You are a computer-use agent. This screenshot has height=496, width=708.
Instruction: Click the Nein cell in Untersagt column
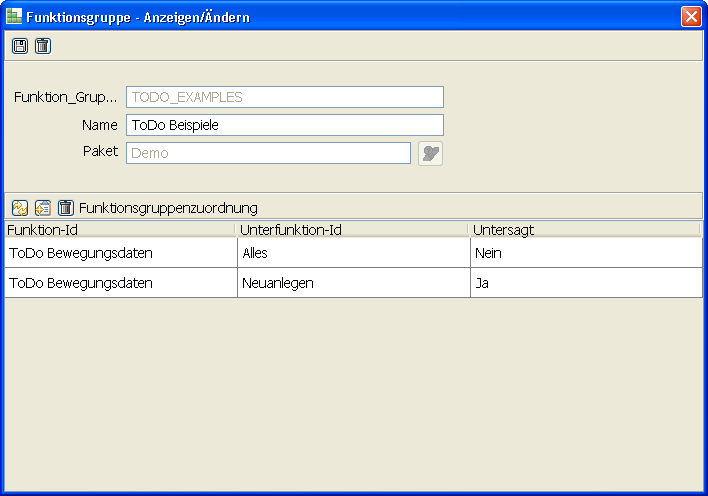585,253
